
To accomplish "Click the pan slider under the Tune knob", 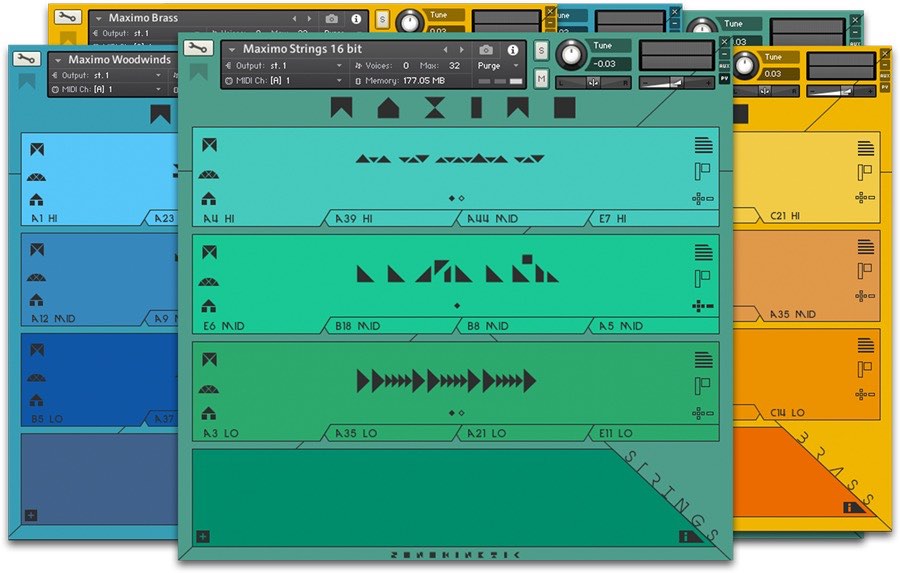I will click(x=593, y=83).
